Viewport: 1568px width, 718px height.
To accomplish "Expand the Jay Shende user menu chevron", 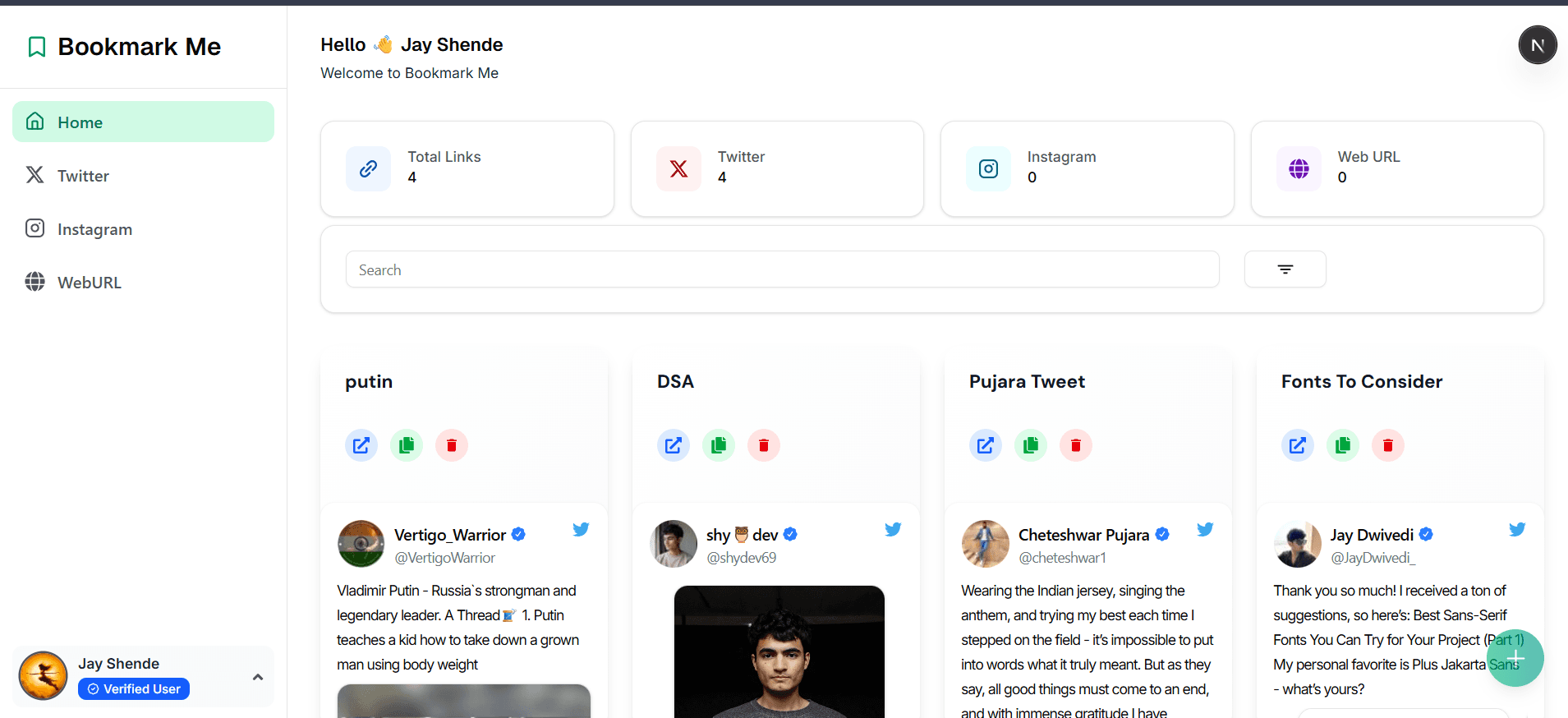I will tap(258, 677).
